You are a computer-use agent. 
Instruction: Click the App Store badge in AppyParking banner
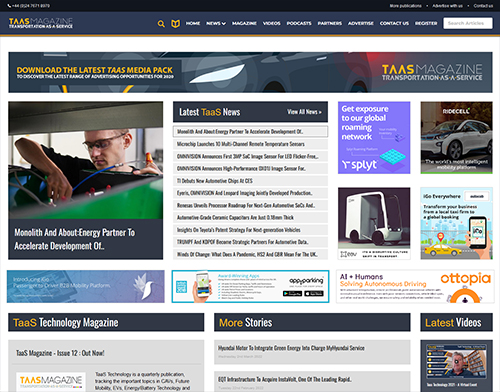click(x=314, y=294)
